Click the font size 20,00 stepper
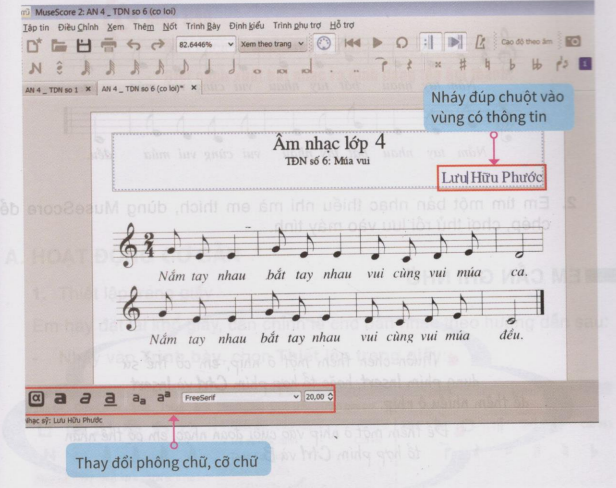The image size is (616, 488). [x=320, y=397]
